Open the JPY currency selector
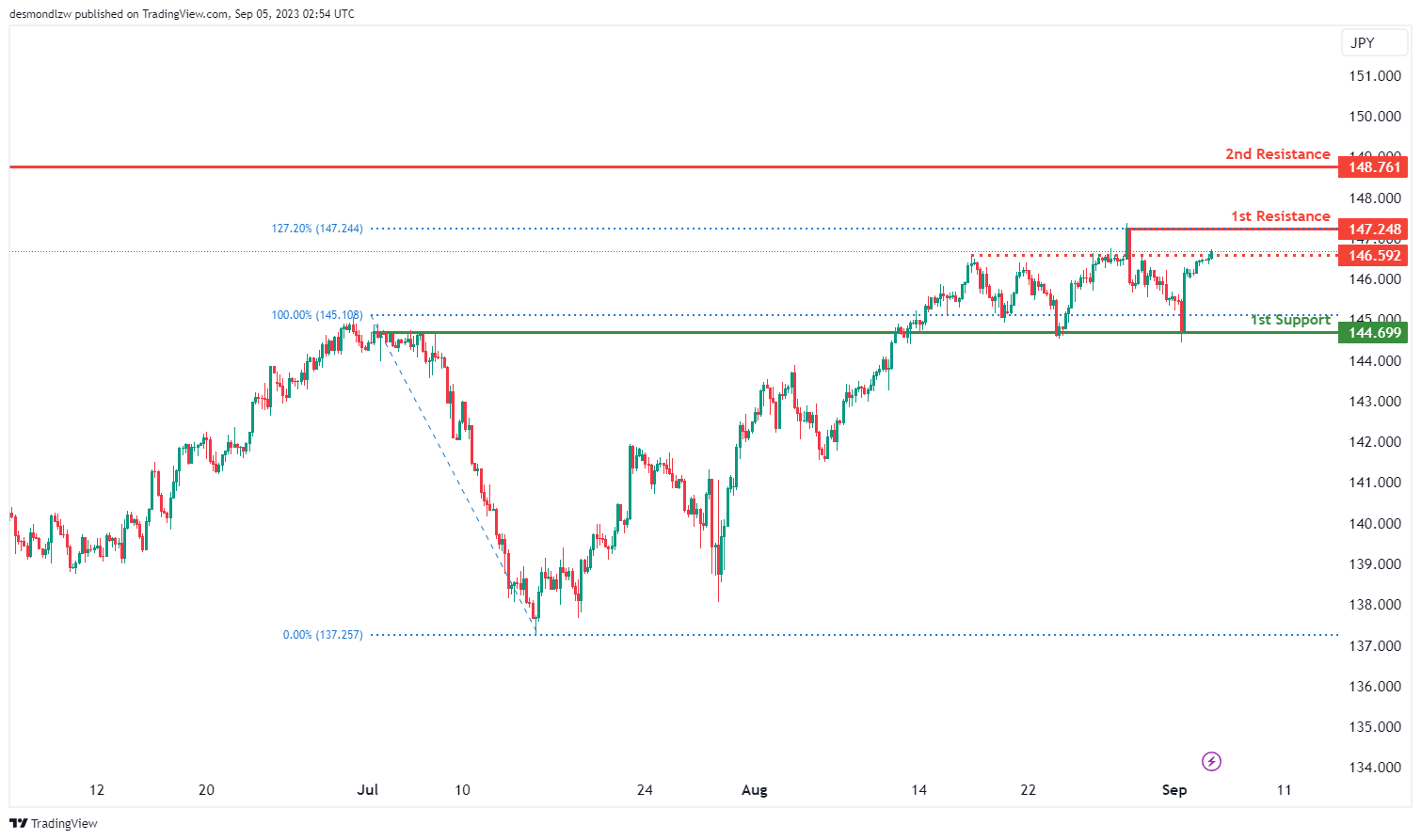1421x840 pixels. (1362, 42)
